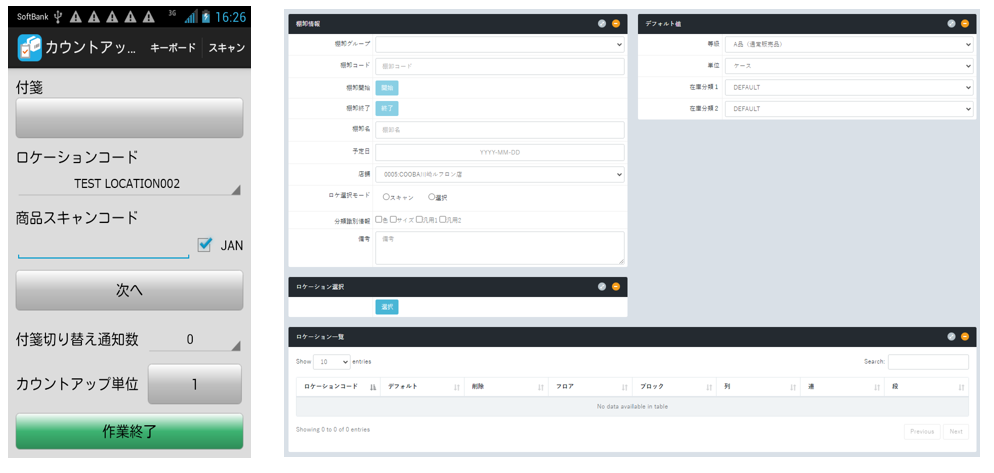Sort table by 削除 column
Image resolution: width=994 pixels, height=473 pixels.
506,387
